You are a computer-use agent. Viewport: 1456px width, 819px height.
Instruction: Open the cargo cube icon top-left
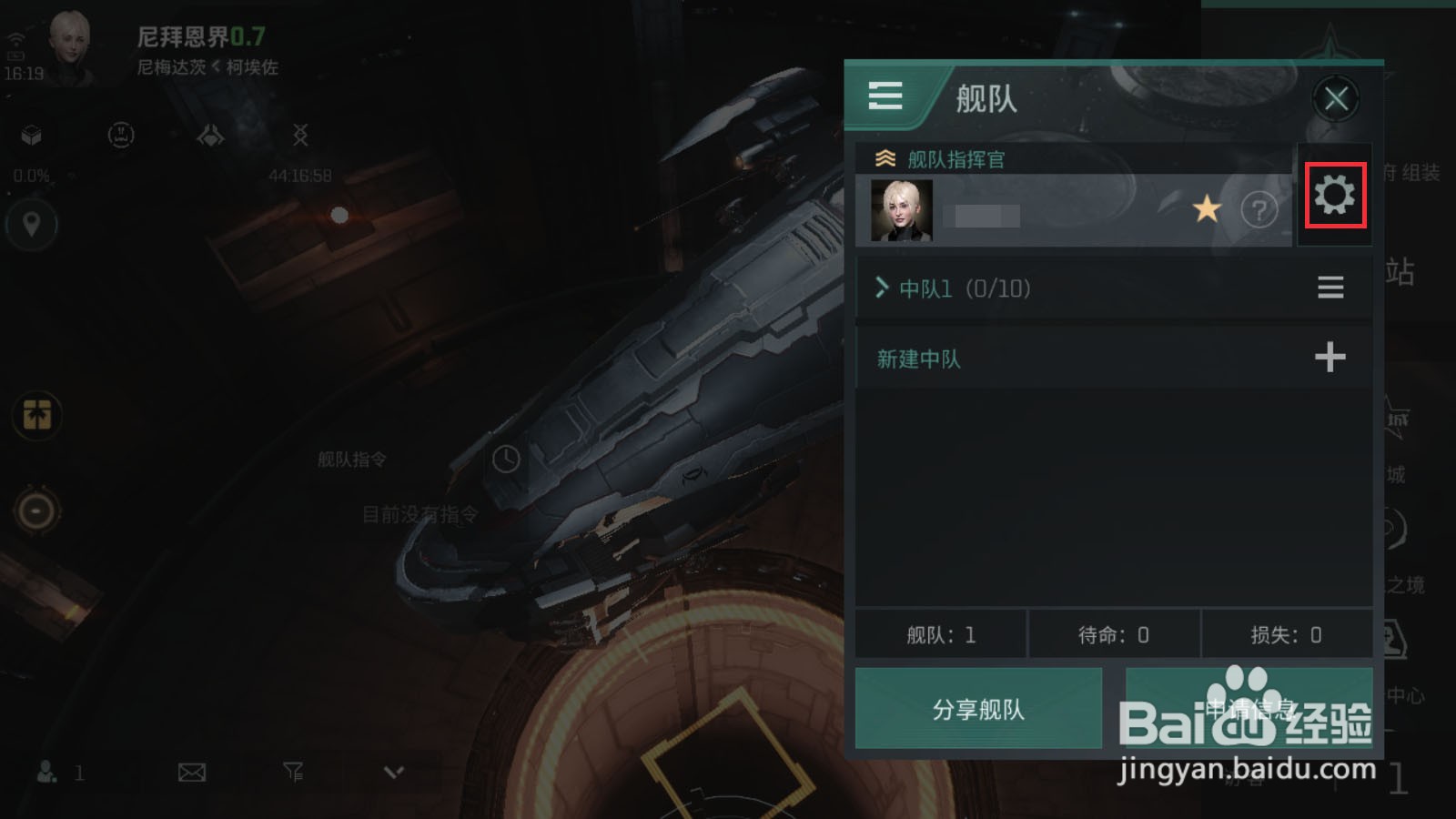tap(32, 136)
